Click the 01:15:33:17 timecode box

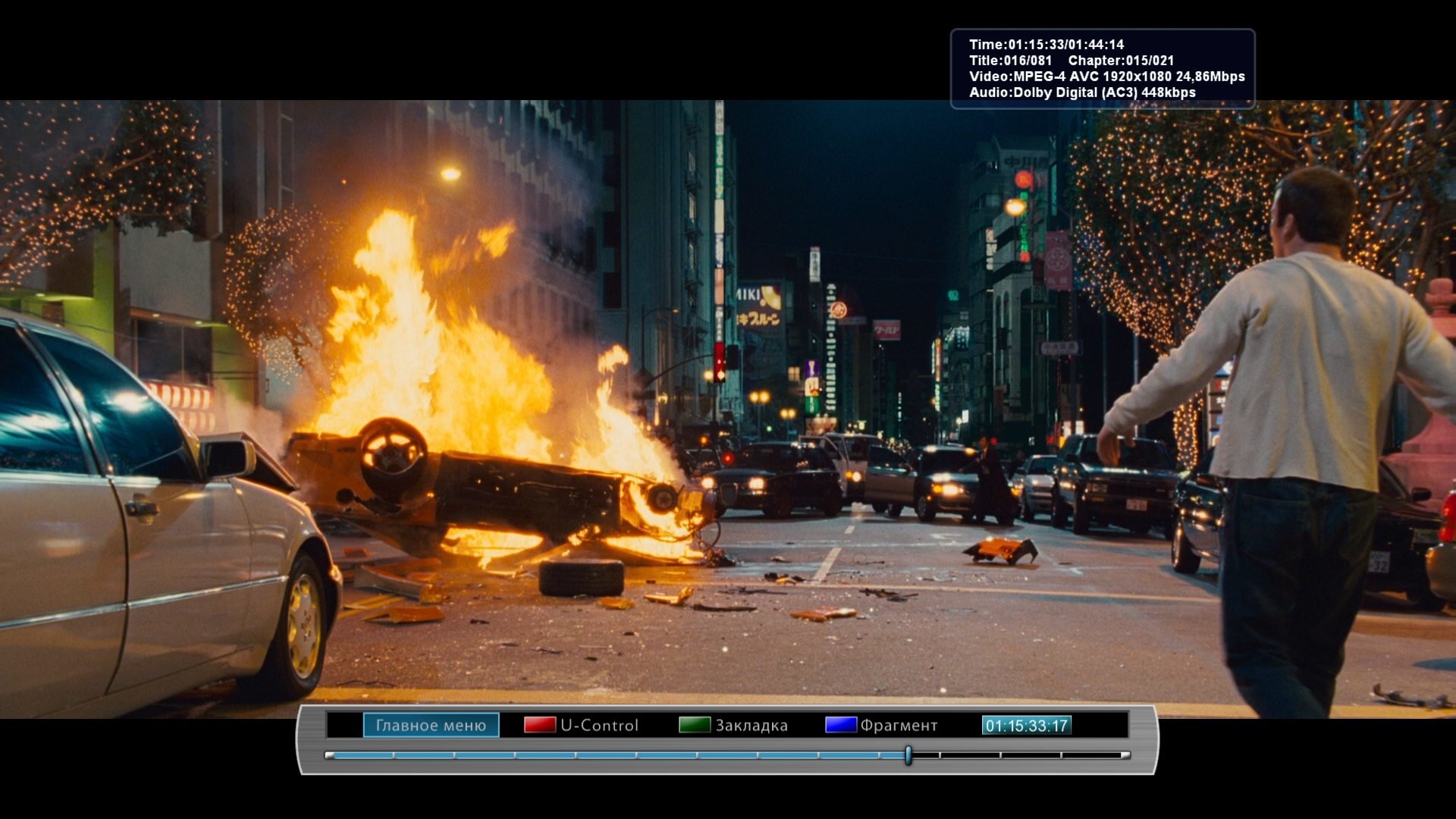click(1026, 725)
